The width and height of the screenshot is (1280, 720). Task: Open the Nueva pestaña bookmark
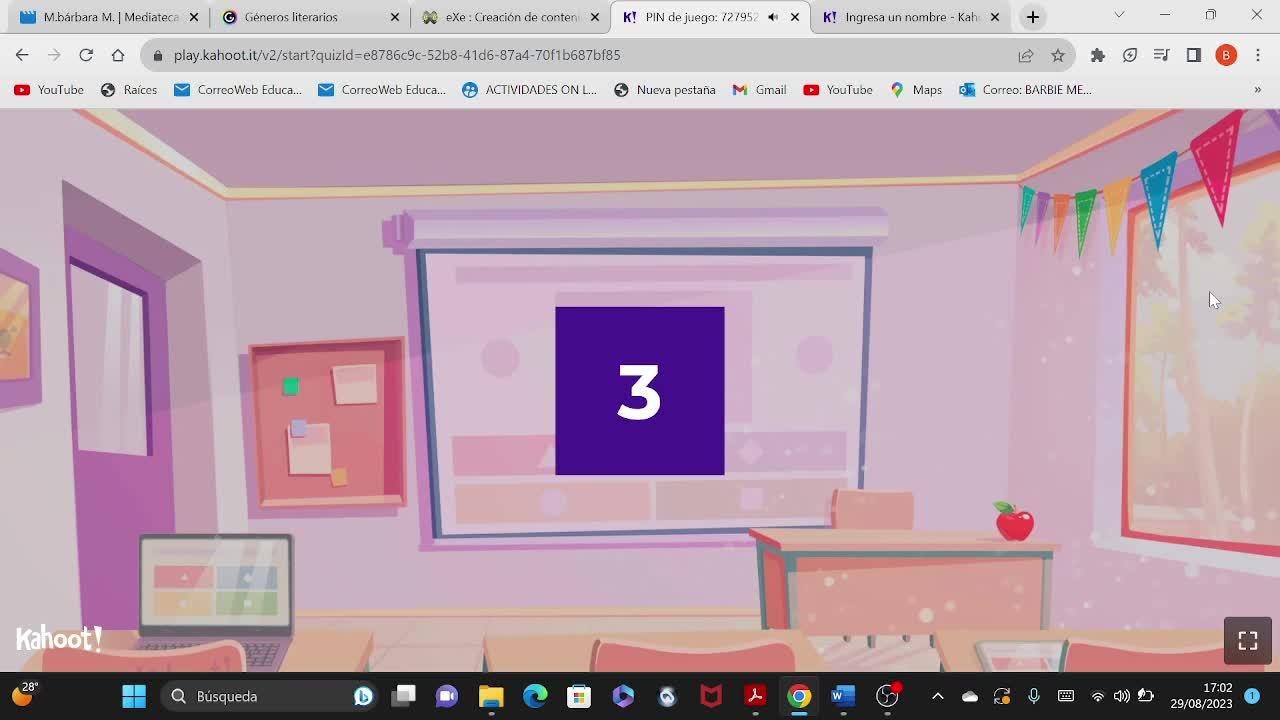point(665,90)
